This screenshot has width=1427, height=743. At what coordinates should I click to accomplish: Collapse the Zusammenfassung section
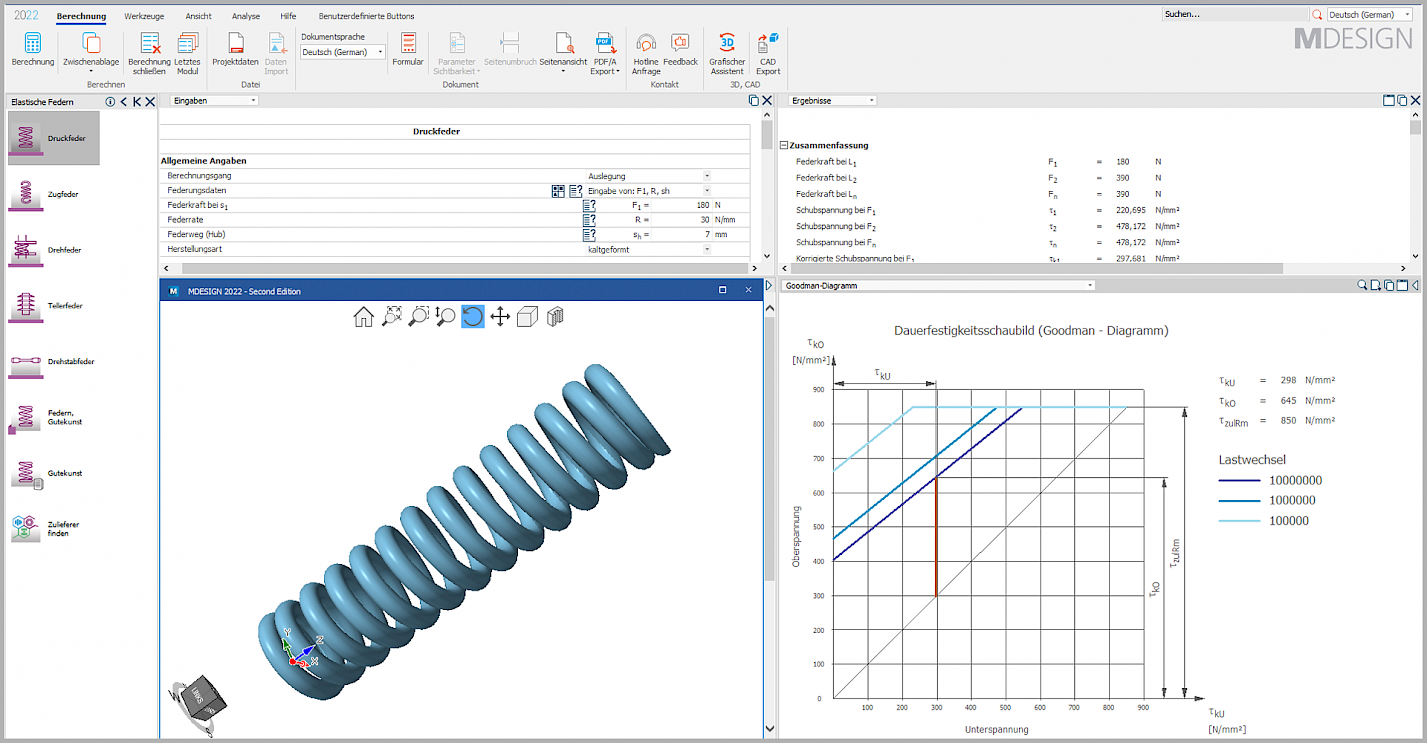(784, 145)
